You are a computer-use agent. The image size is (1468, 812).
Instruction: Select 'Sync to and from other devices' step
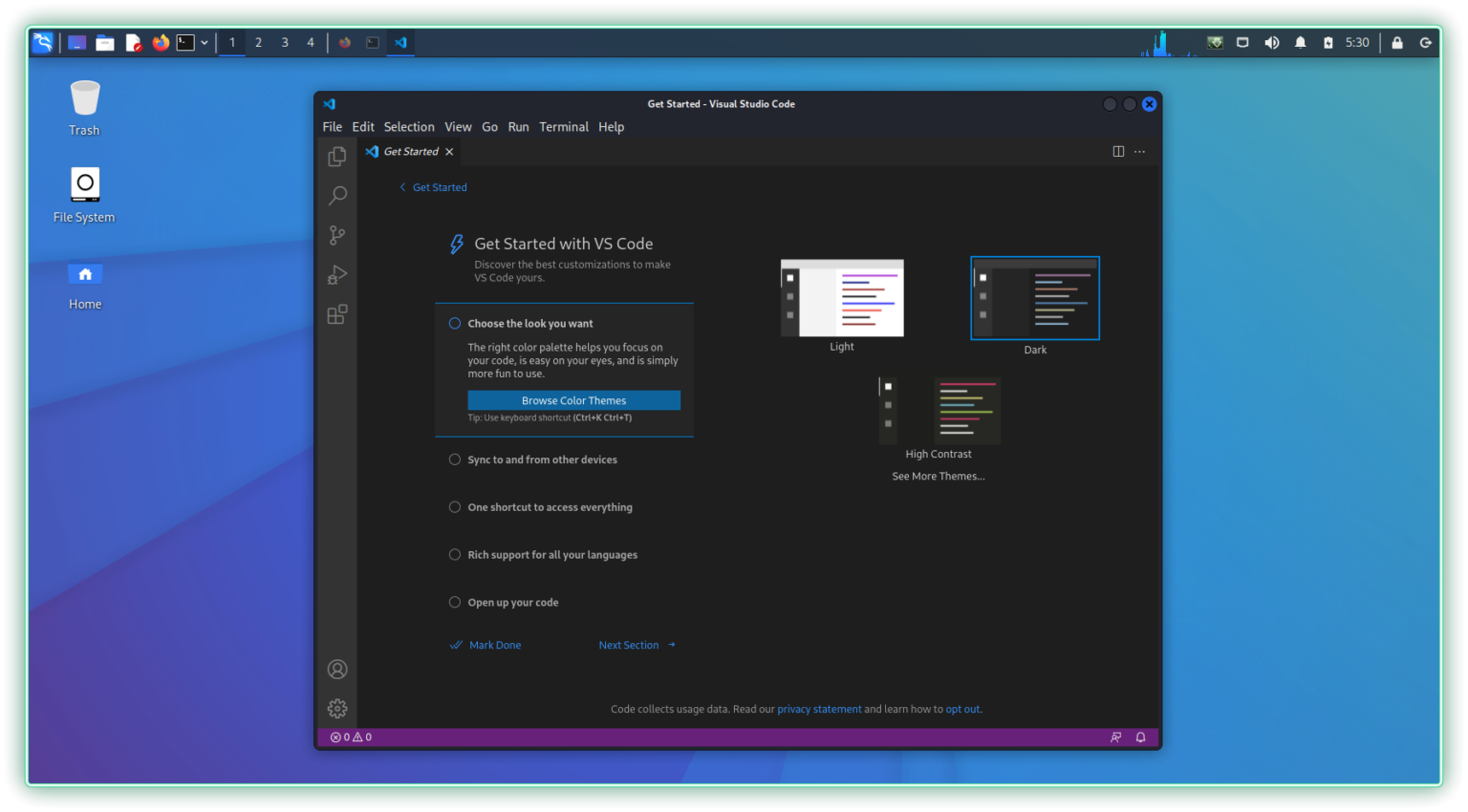(542, 459)
